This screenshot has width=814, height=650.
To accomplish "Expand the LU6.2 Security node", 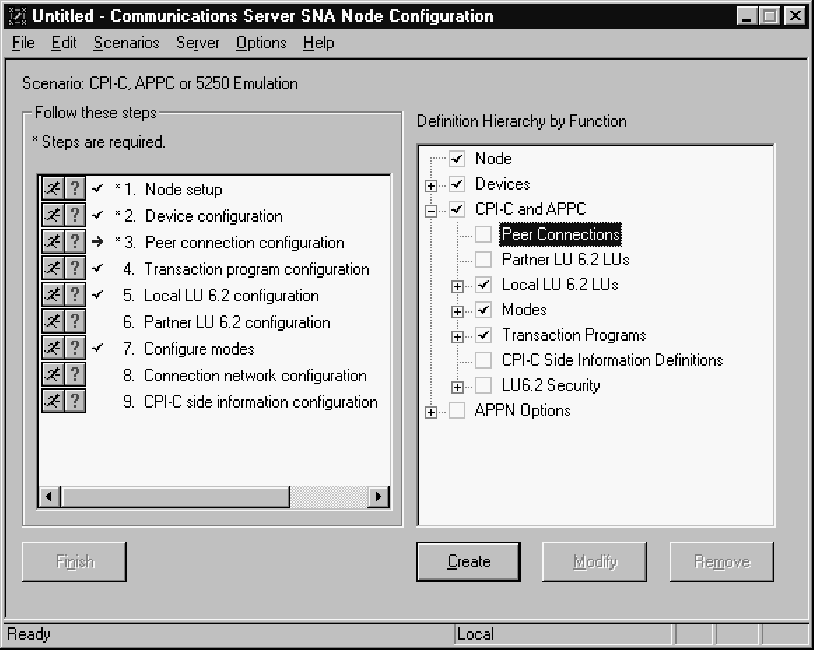I will tap(457, 387).
